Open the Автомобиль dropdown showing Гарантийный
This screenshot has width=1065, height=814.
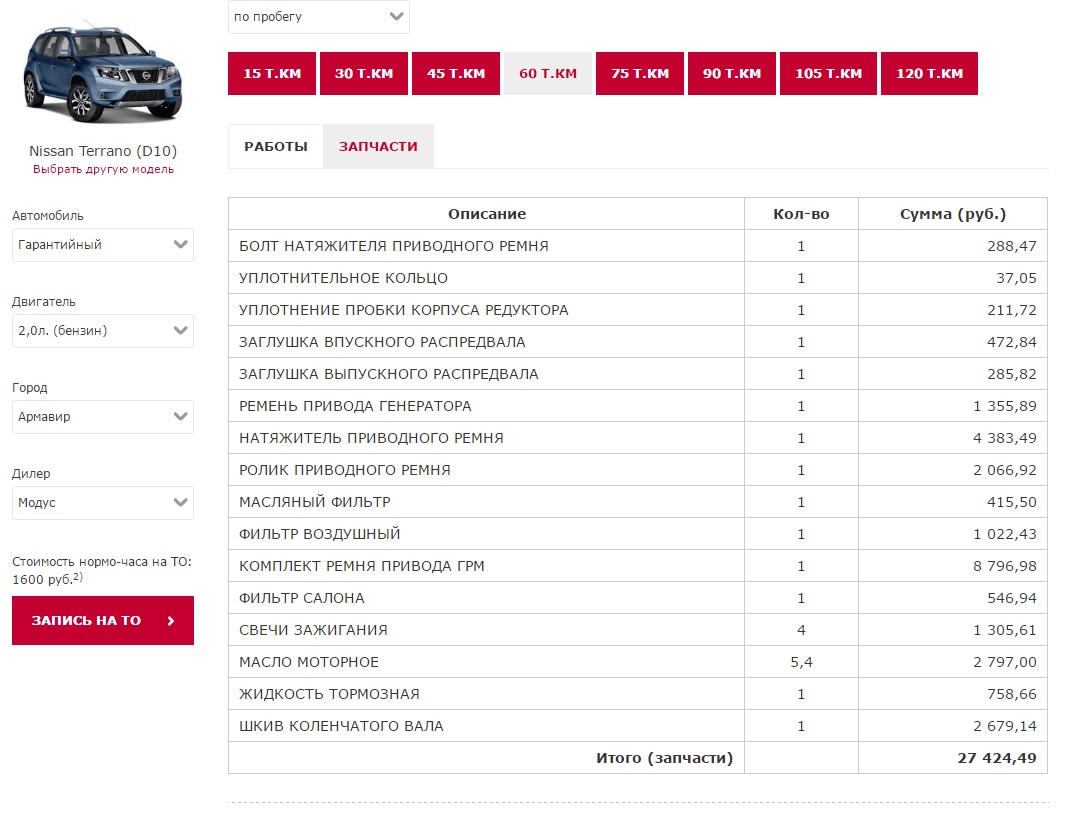(x=103, y=245)
